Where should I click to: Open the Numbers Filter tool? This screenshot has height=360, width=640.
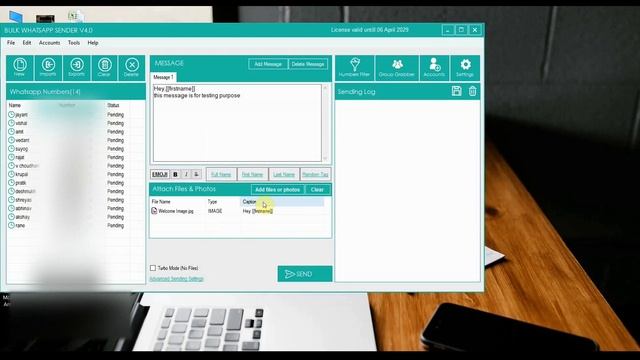(x=354, y=68)
